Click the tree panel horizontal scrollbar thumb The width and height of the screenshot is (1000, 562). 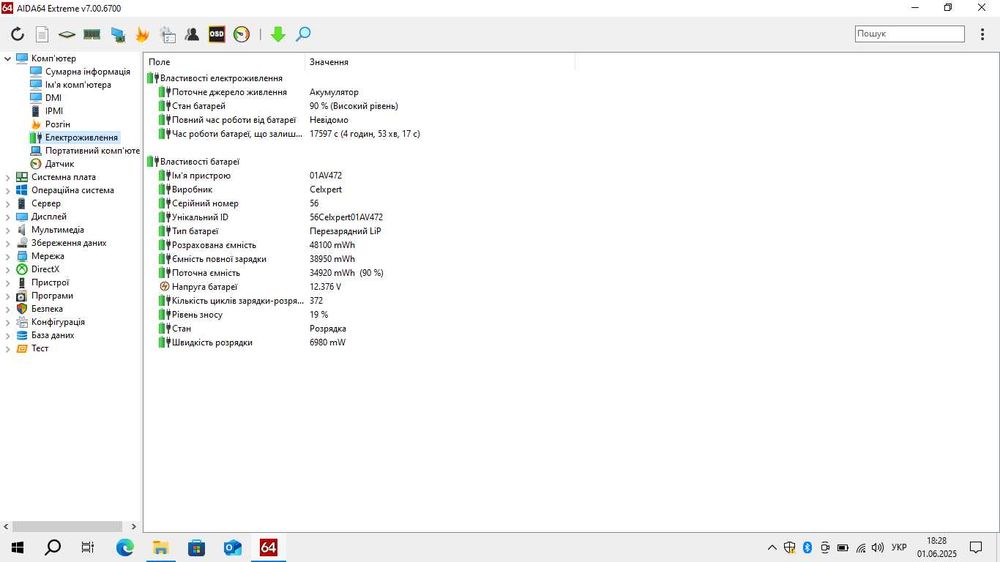[x=67, y=527]
